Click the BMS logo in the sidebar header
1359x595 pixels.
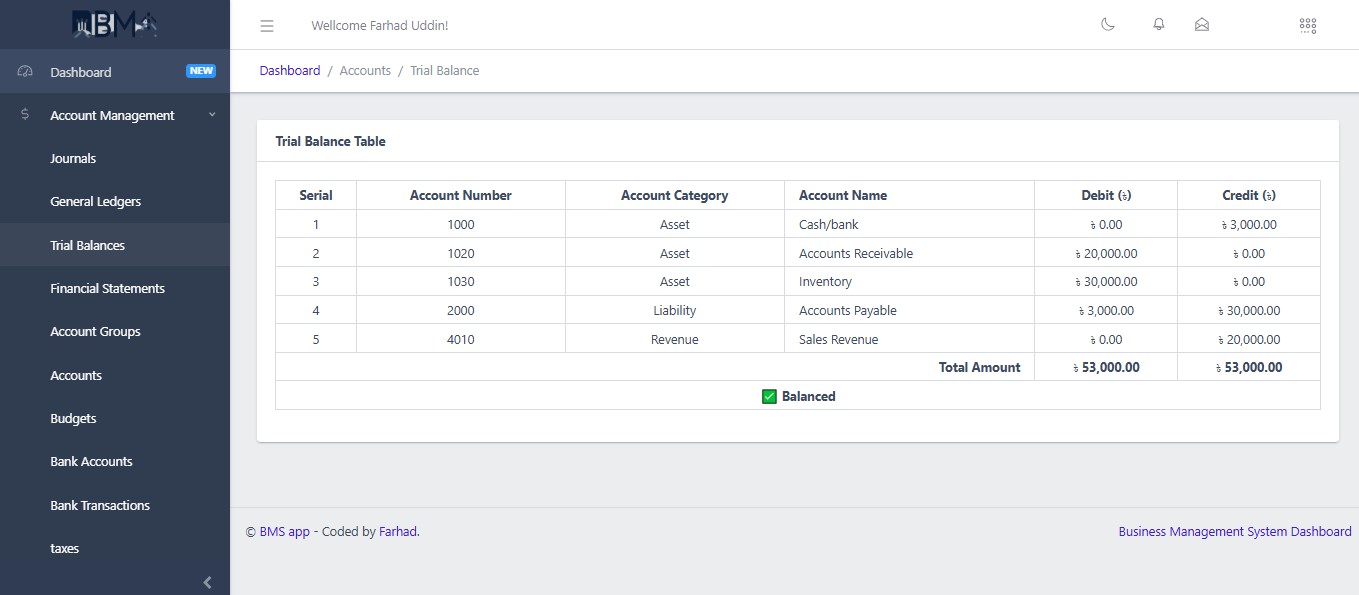click(115, 24)
